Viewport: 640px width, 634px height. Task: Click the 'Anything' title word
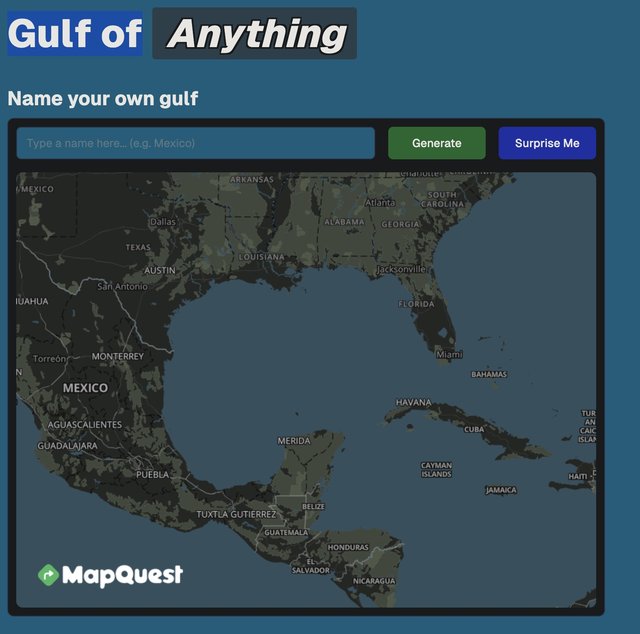pyautogui.click(x=256, y=34)
